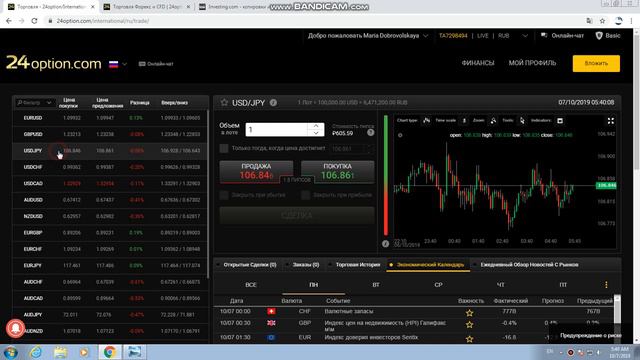The width and height of the screenshot is (640, 360).
Task: Open the chart Zoom icon
Action: [x=493, y=120]
